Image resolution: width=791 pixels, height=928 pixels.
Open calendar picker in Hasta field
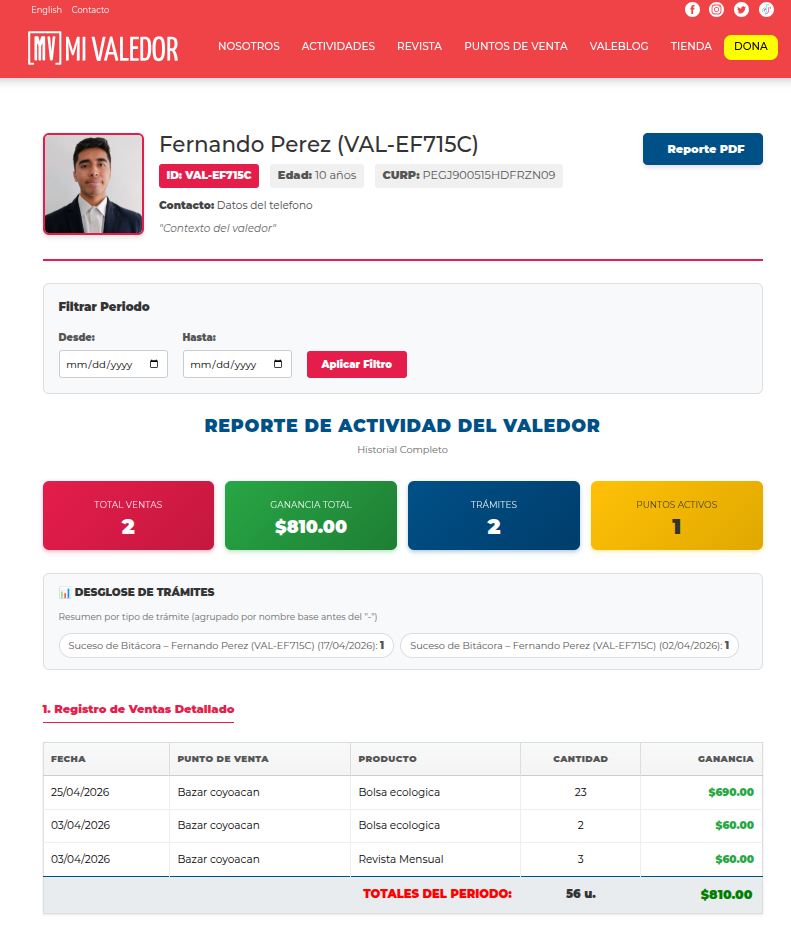point(278,364)
